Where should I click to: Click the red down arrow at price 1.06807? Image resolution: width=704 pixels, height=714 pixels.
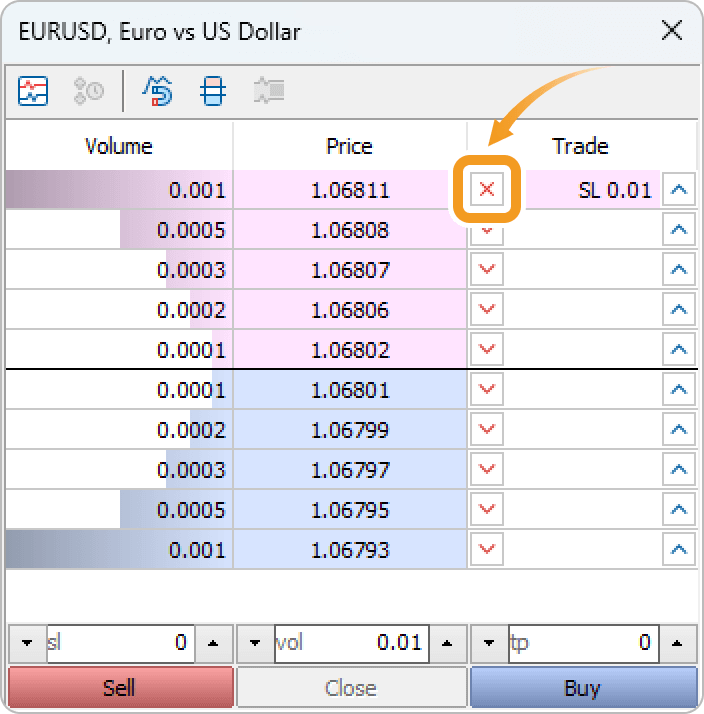487,269
